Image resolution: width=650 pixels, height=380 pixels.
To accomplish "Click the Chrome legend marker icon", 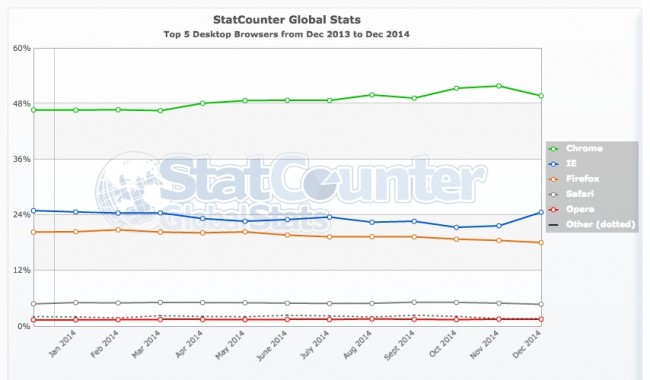I will tap(553, 148).
